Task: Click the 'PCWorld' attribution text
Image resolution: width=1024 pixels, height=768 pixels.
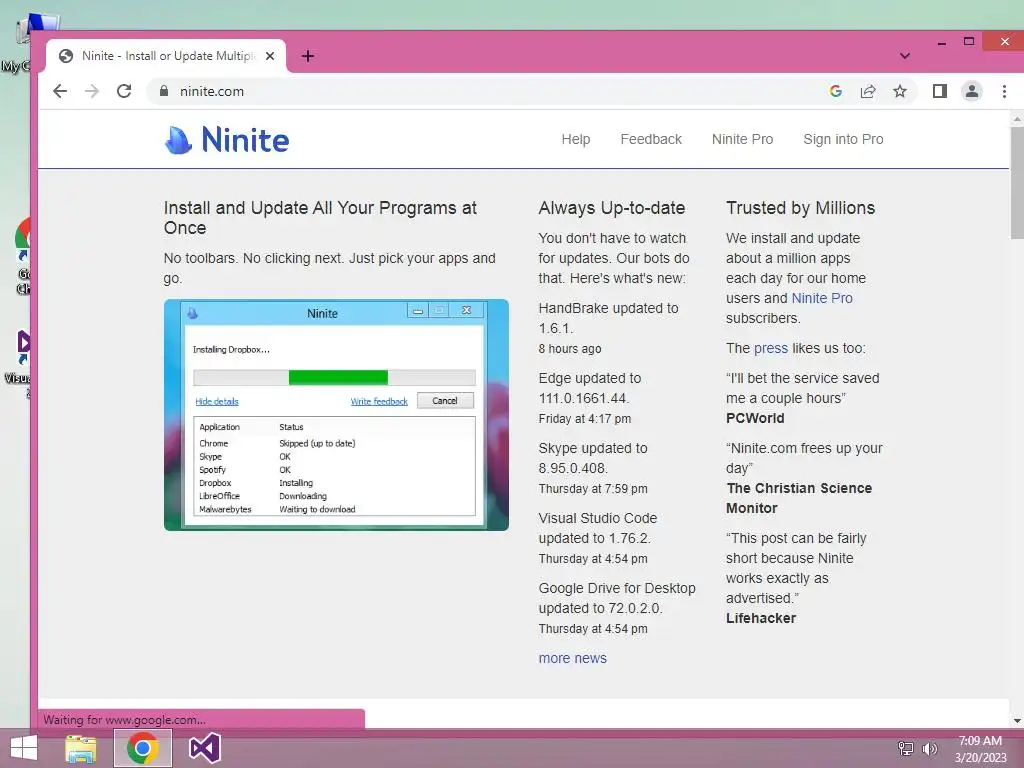Action: (755, 418)
